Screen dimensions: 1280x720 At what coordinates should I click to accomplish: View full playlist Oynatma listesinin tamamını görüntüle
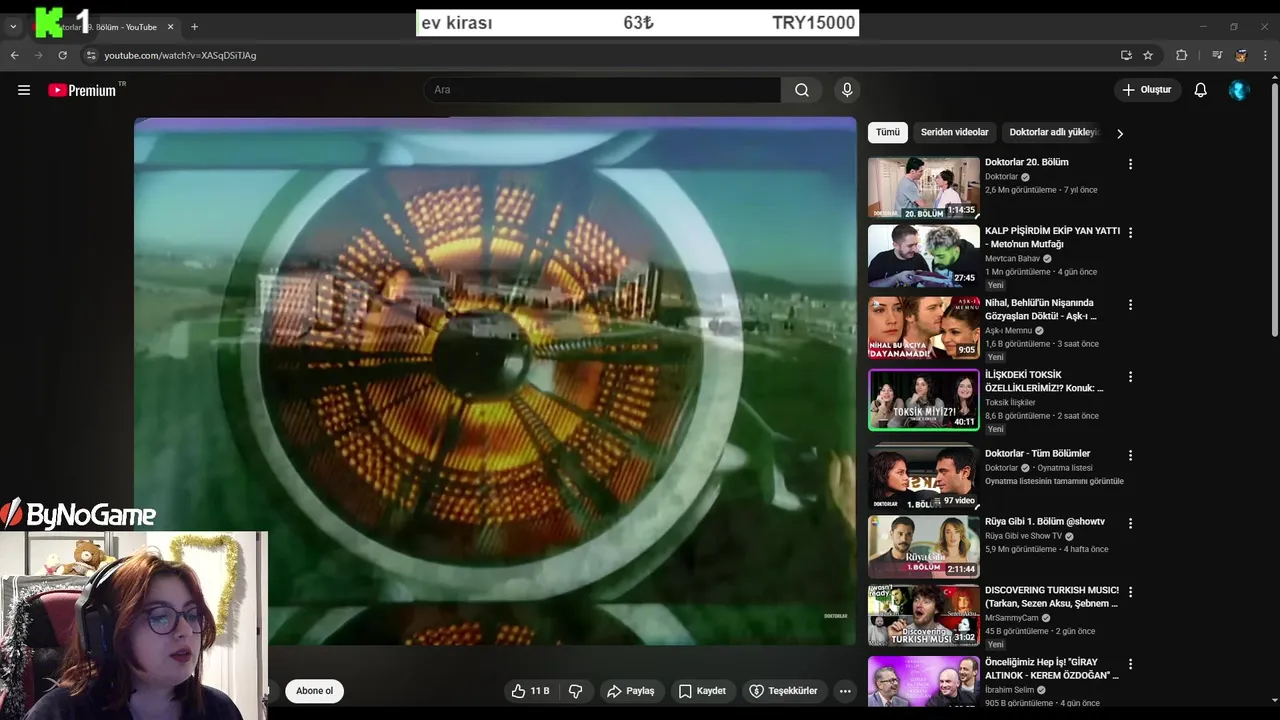1054,481
